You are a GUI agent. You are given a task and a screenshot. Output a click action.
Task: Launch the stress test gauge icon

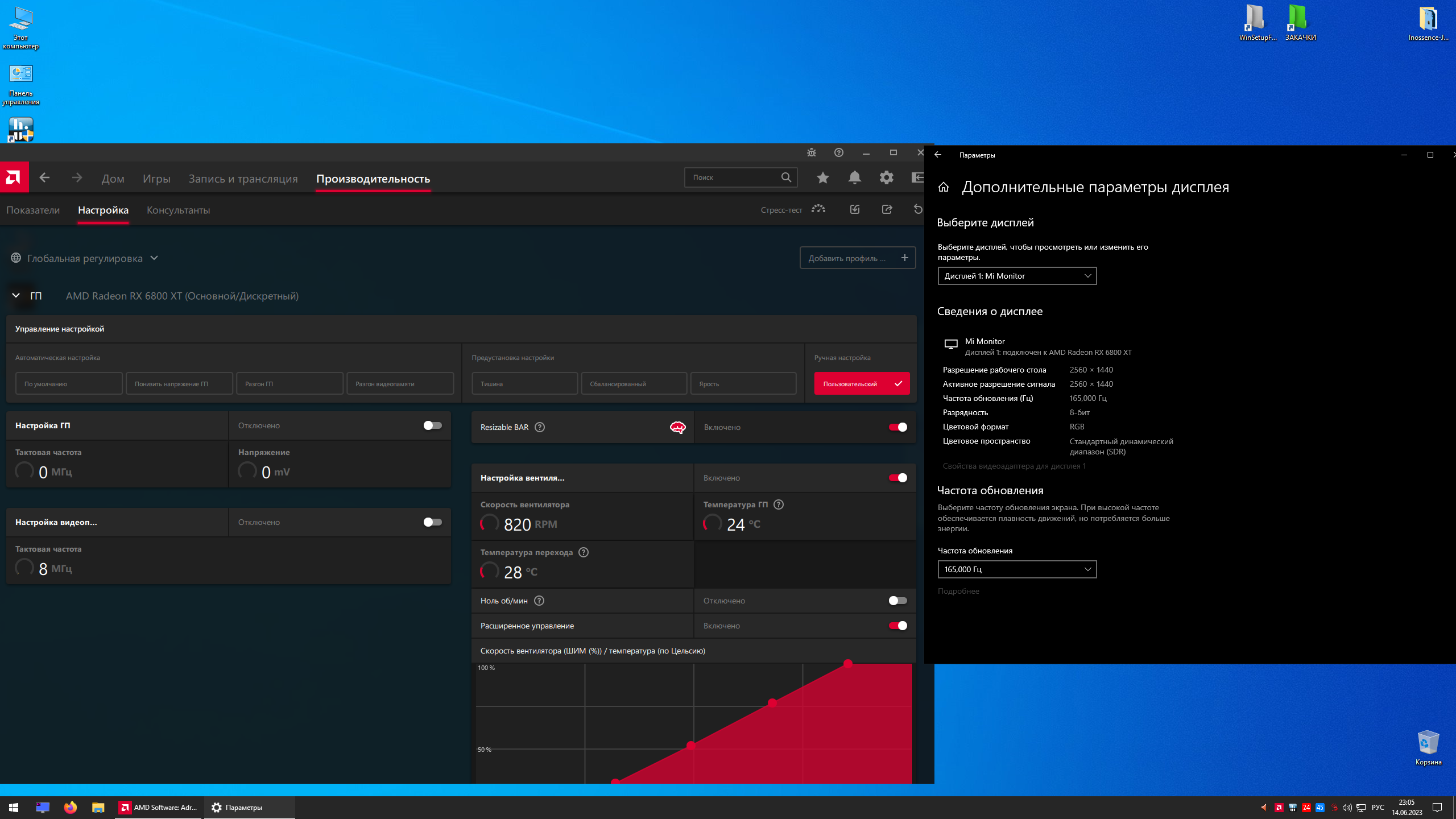[x=818, y=209]
